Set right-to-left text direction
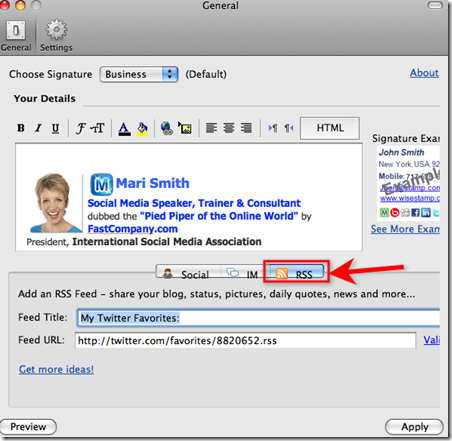 click(x=289, y=128)
